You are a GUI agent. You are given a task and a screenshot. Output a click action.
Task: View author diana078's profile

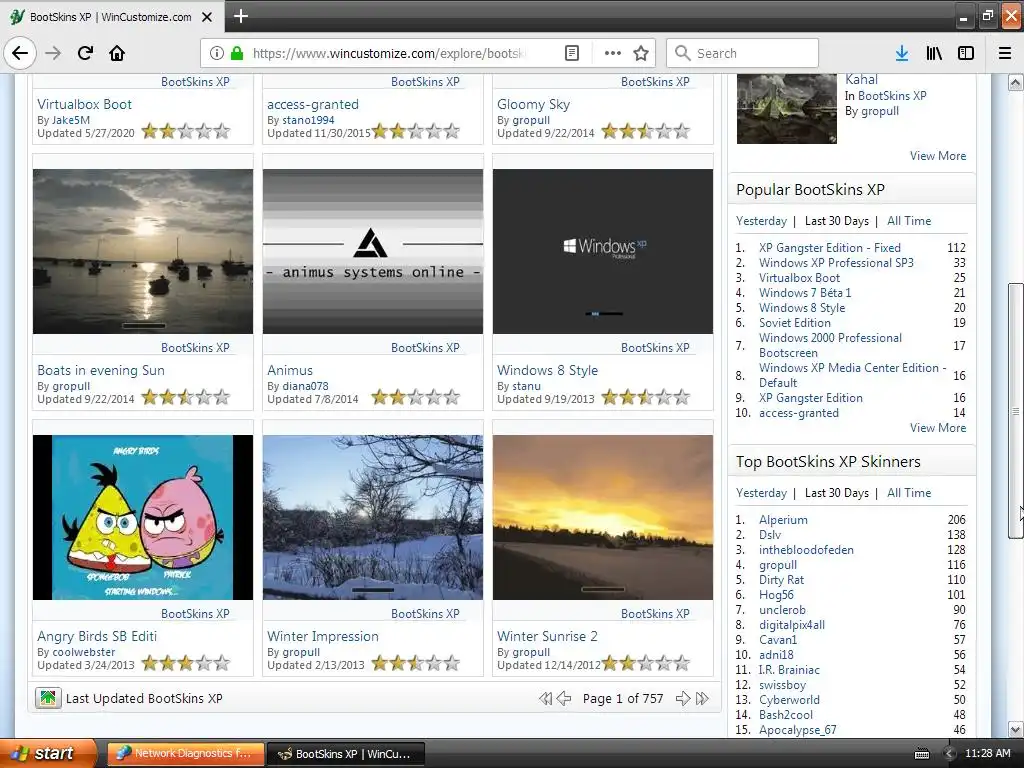[x=305, y=386]
